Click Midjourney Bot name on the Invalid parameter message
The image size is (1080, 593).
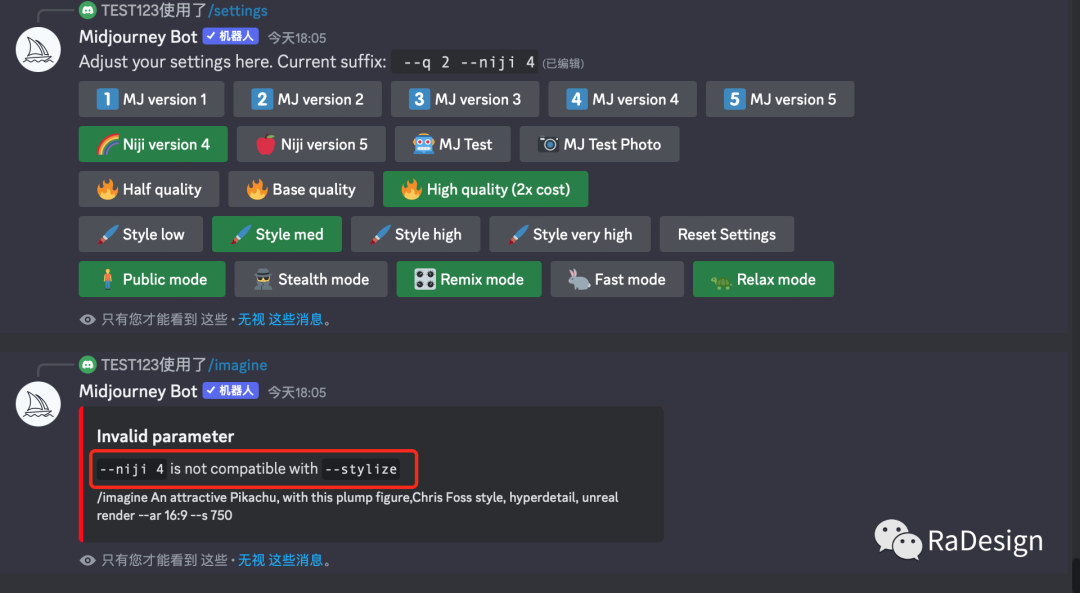click(138, 391)
